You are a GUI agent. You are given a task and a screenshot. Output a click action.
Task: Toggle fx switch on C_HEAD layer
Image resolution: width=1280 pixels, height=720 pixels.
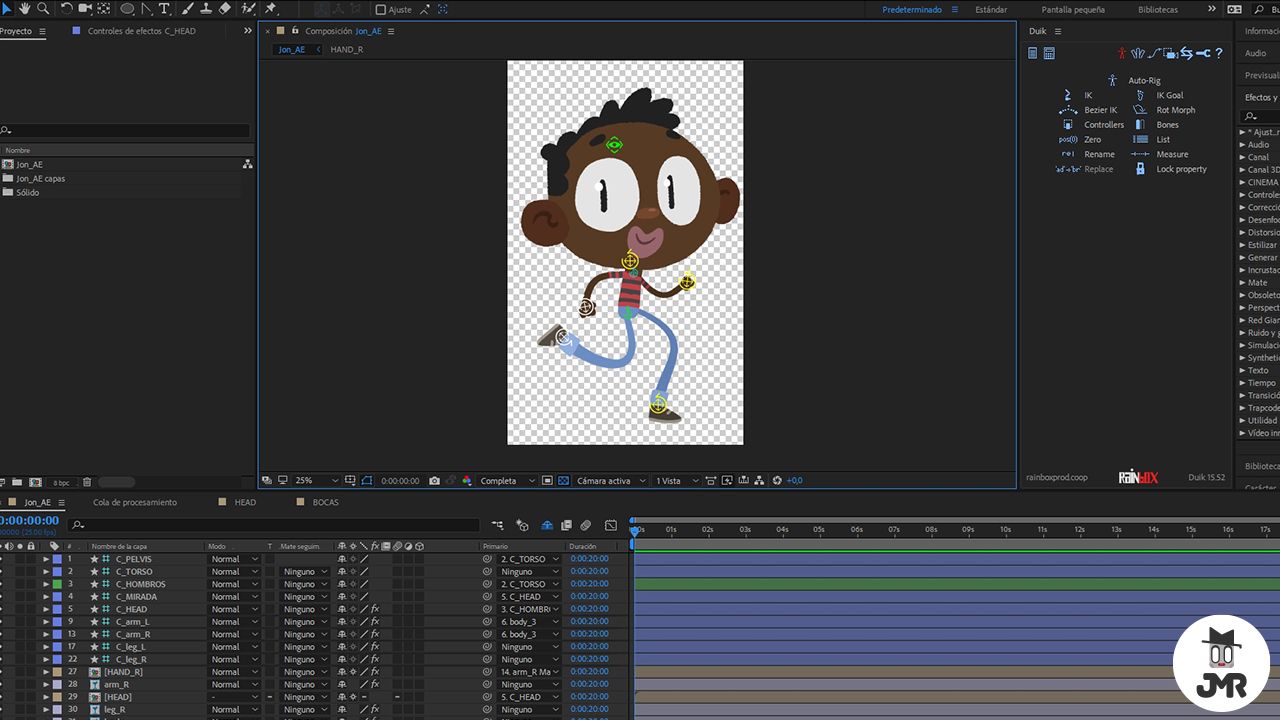tap(375, 609)
